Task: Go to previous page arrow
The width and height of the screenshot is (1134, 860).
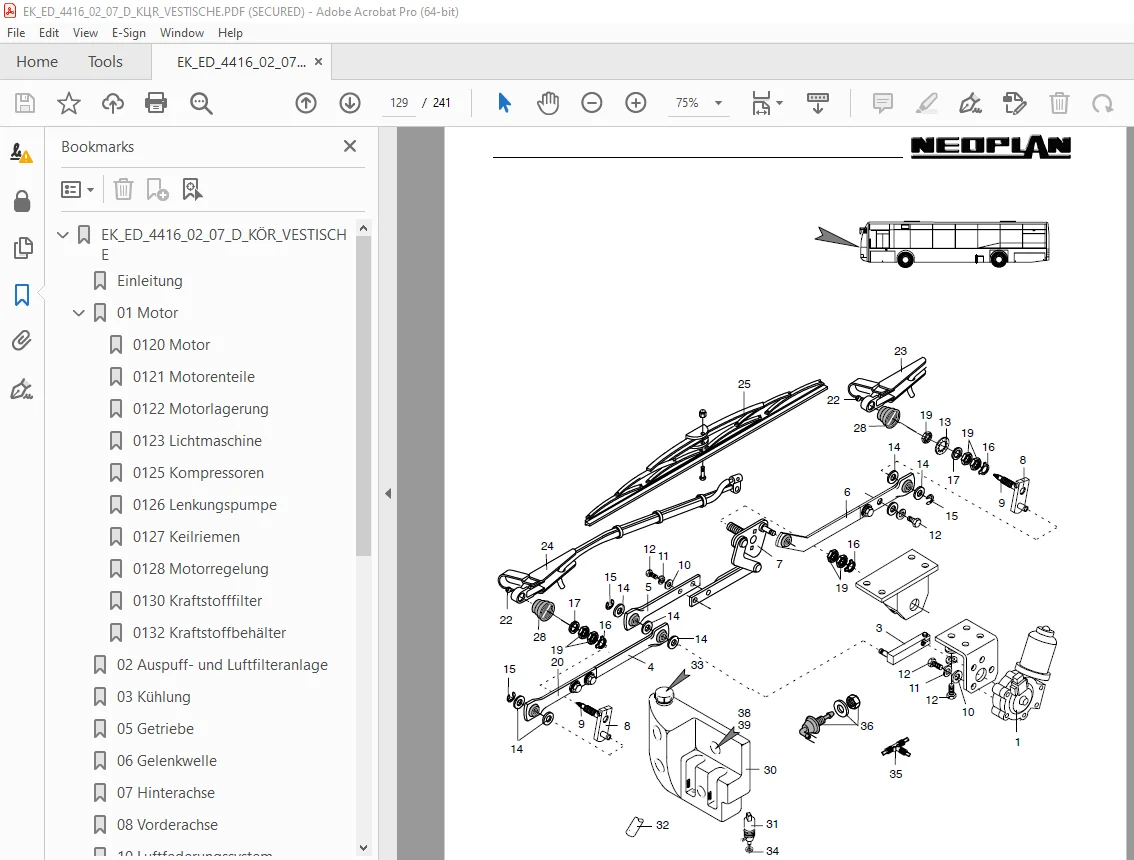Action: (306, 103)
